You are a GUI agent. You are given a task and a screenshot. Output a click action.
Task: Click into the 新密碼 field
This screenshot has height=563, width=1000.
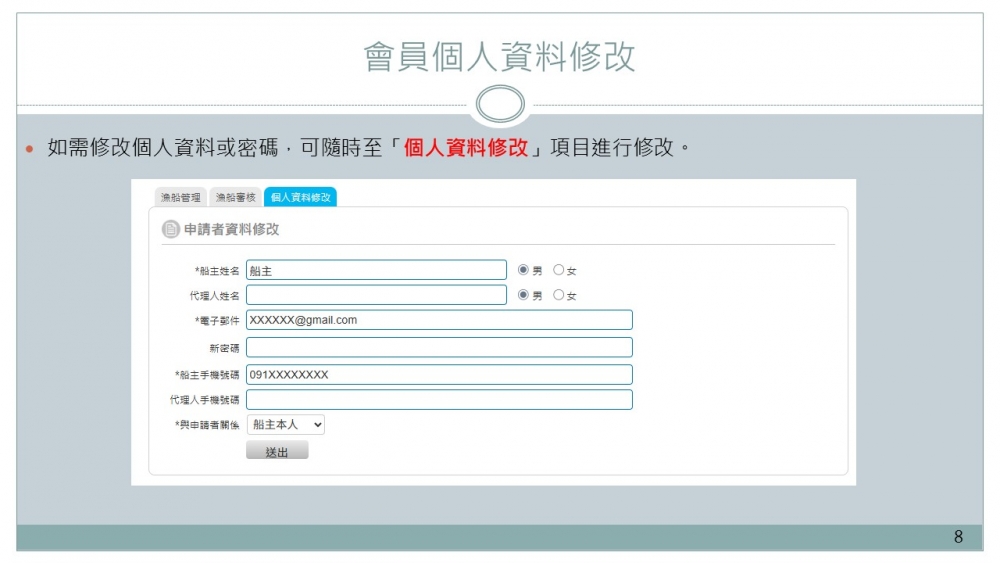click(x=439, y=347)
